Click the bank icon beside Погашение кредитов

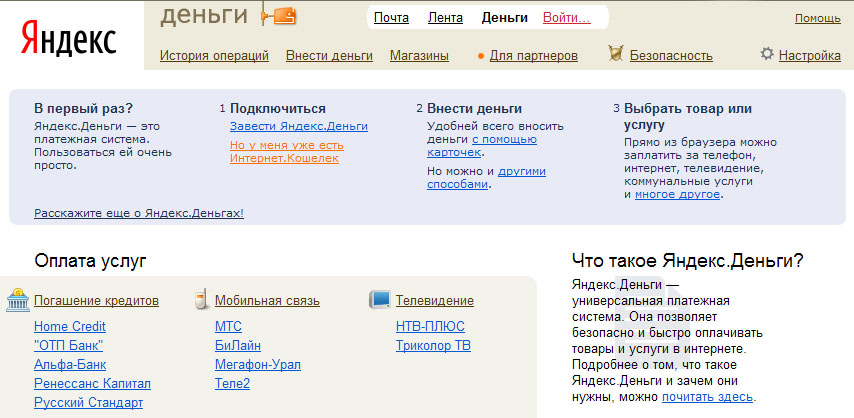coord(18,300)
